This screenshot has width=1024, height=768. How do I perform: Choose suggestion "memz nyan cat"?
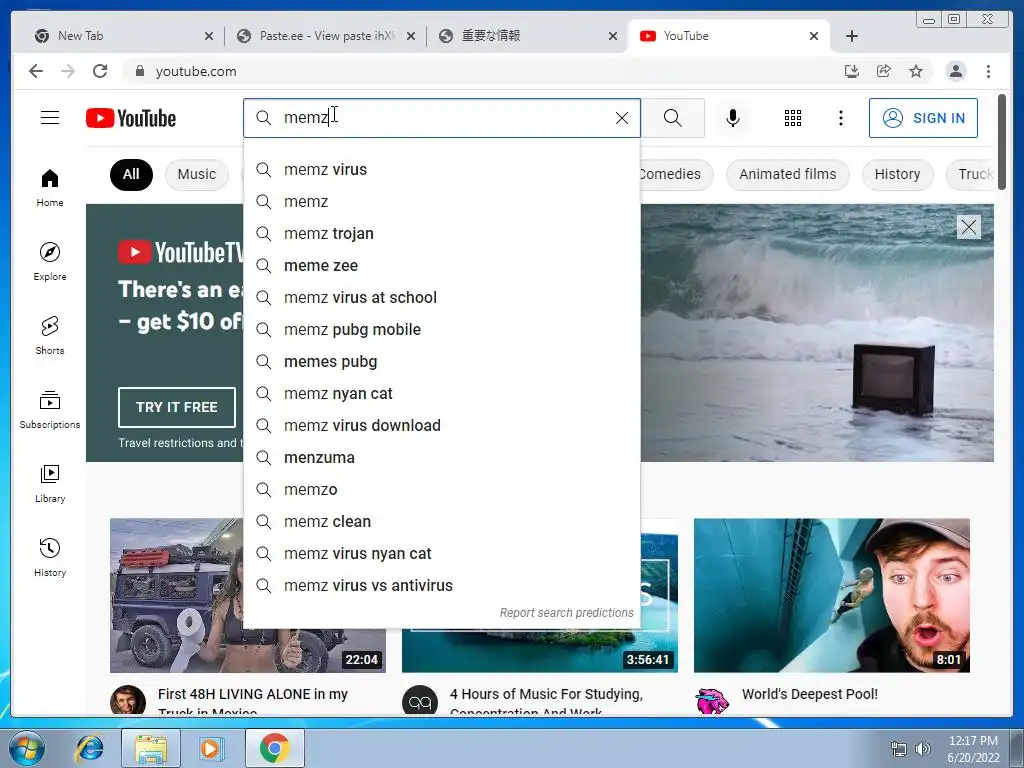pyautogui.click(x=442, y=394)
